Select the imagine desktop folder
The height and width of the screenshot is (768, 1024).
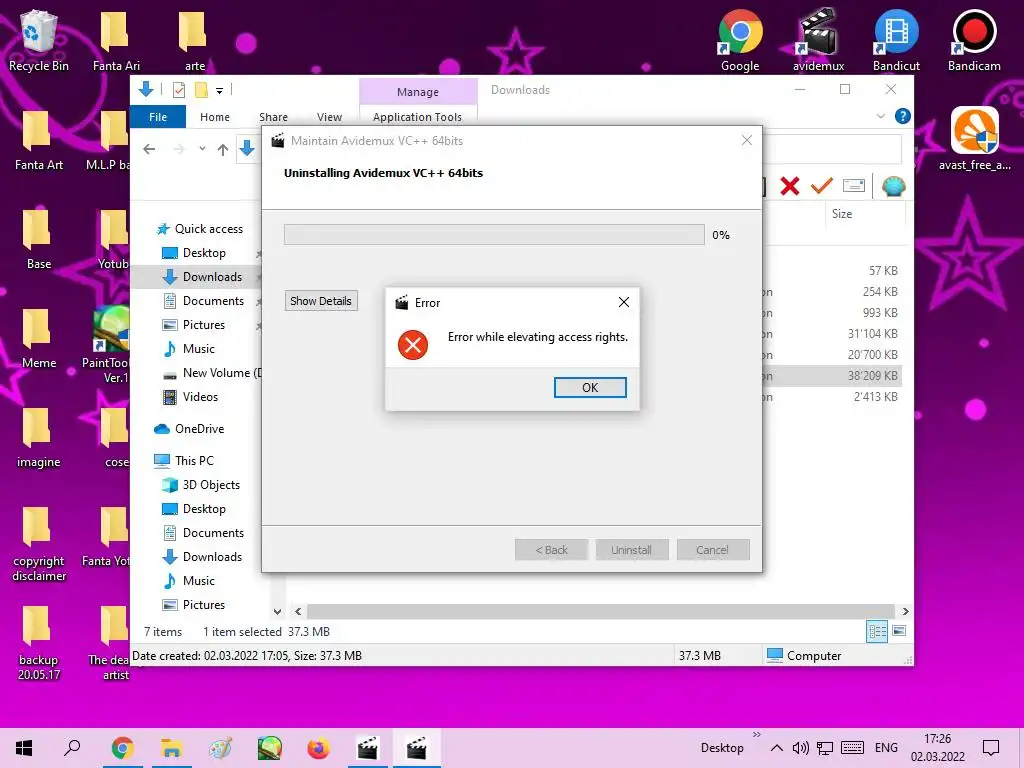[39, 438]
